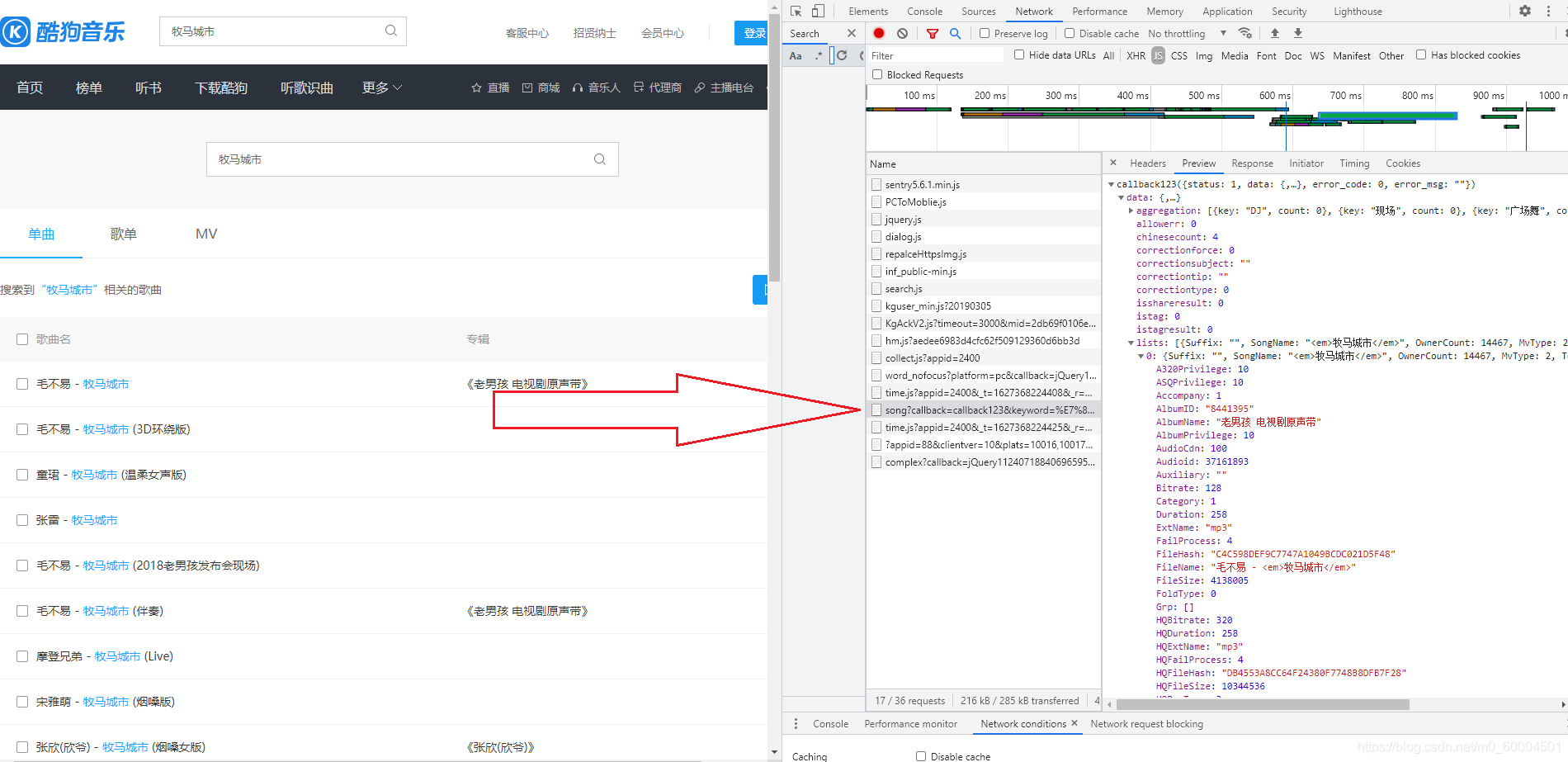Switch to the Console tab
The width and height of the screenshot is (1568, 762).
click(x=924, y=12)
